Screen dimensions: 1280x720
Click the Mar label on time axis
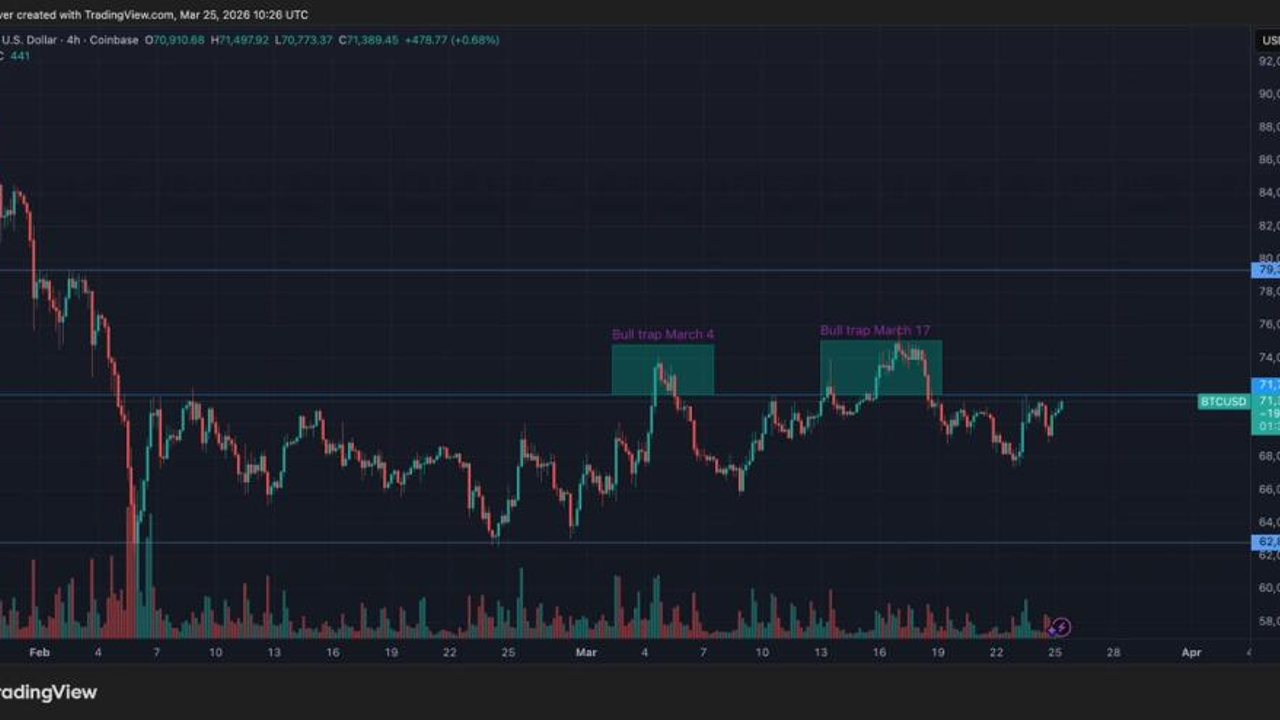pyautogui.click(x=586, y=652)
